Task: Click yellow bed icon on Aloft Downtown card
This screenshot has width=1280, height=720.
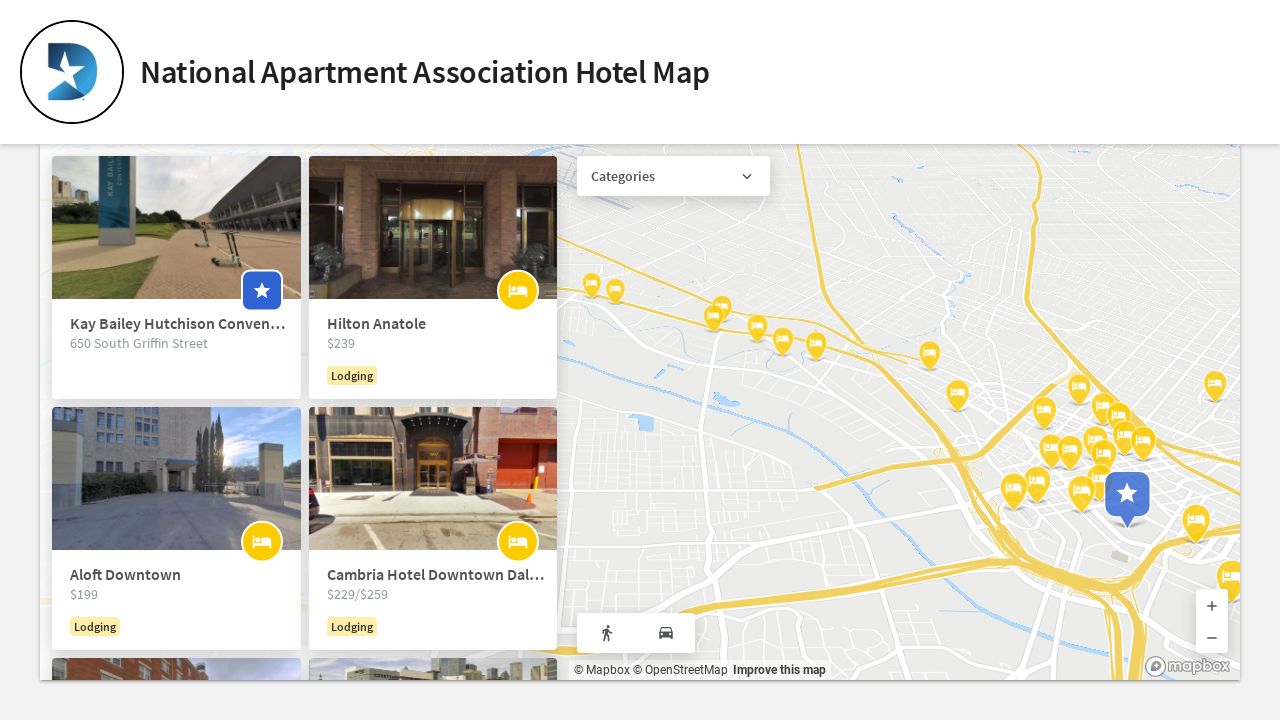Action: click(x=261, y=542)
